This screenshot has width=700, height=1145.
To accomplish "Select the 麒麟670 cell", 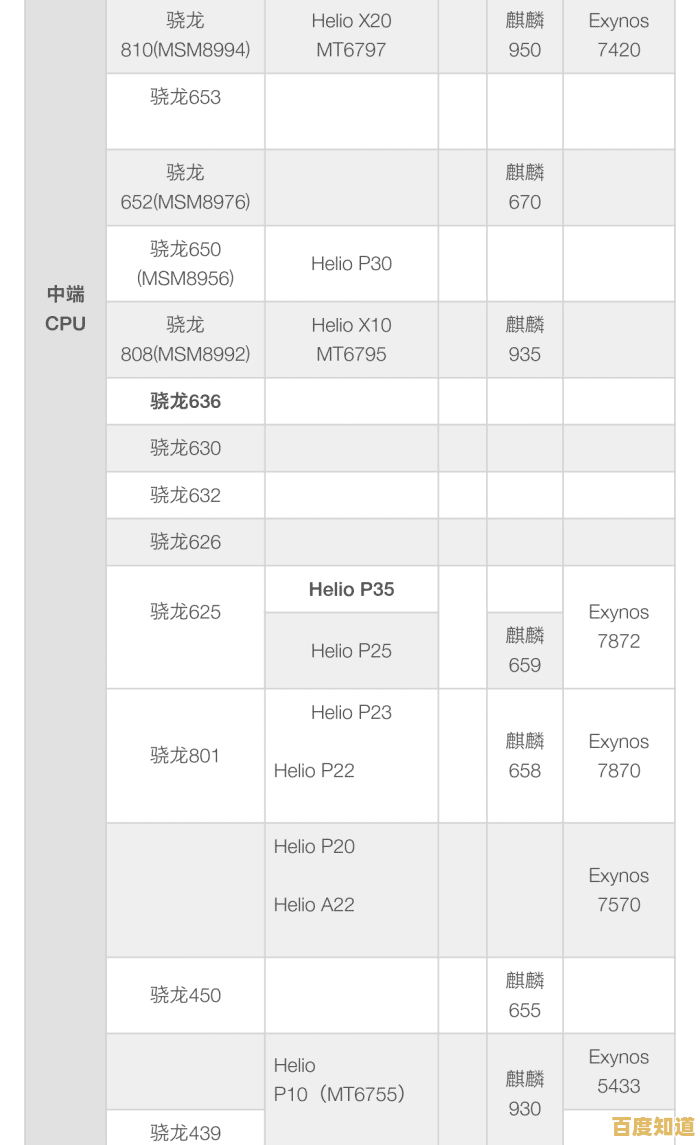I will [524, 187].
